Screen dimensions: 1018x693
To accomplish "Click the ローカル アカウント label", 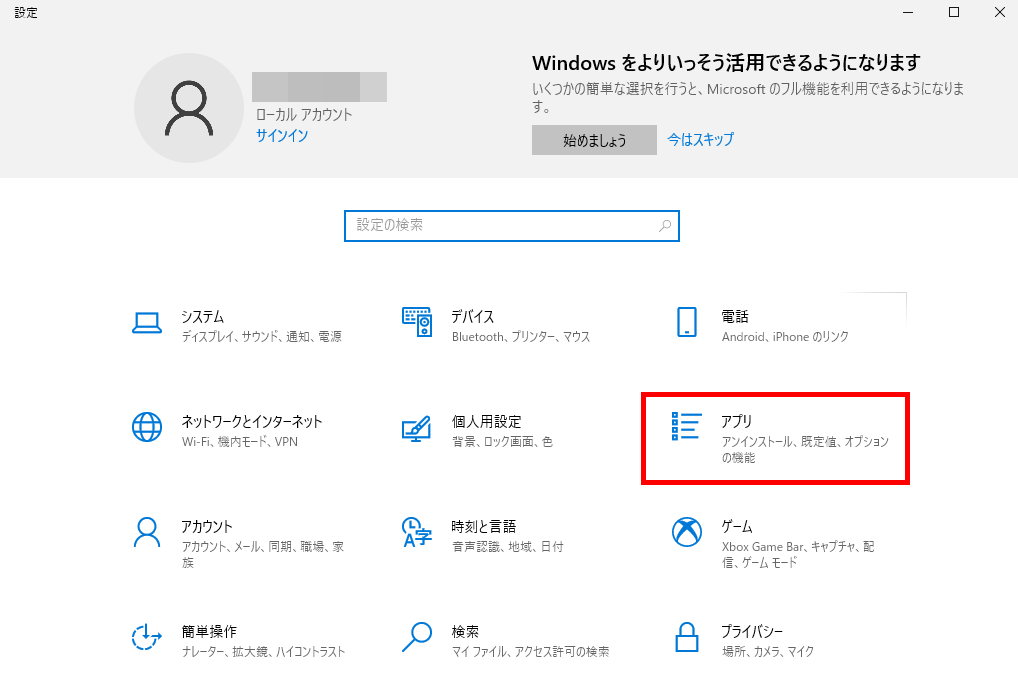I will tap(304, 115).
